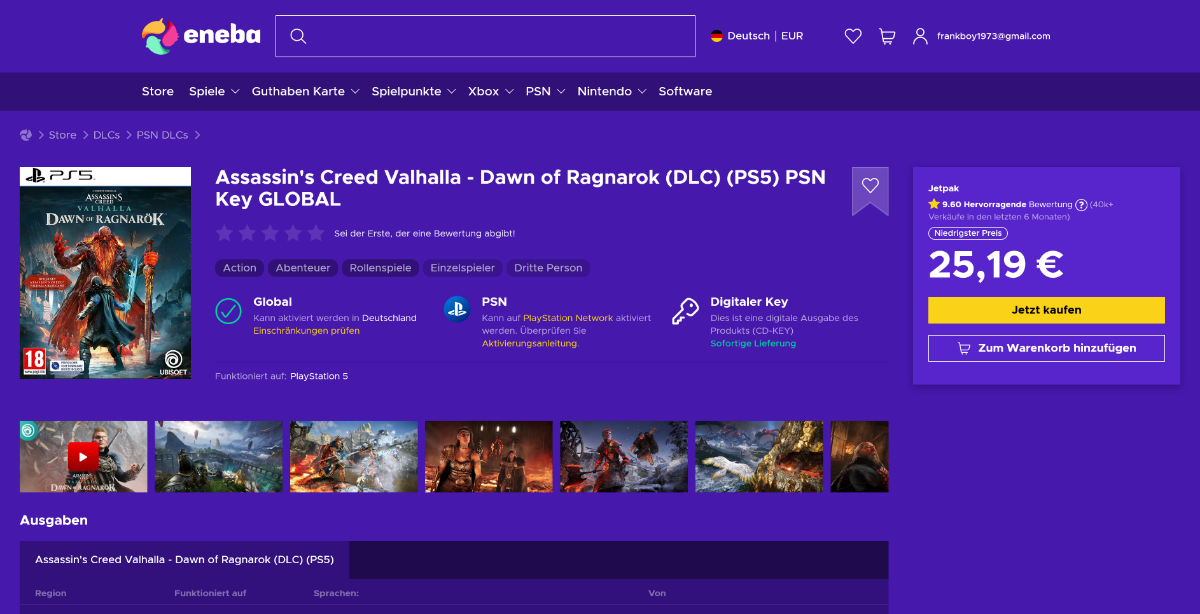
Task: Expand the Nintendo dropdown menu
Action: tap(612, 91)
